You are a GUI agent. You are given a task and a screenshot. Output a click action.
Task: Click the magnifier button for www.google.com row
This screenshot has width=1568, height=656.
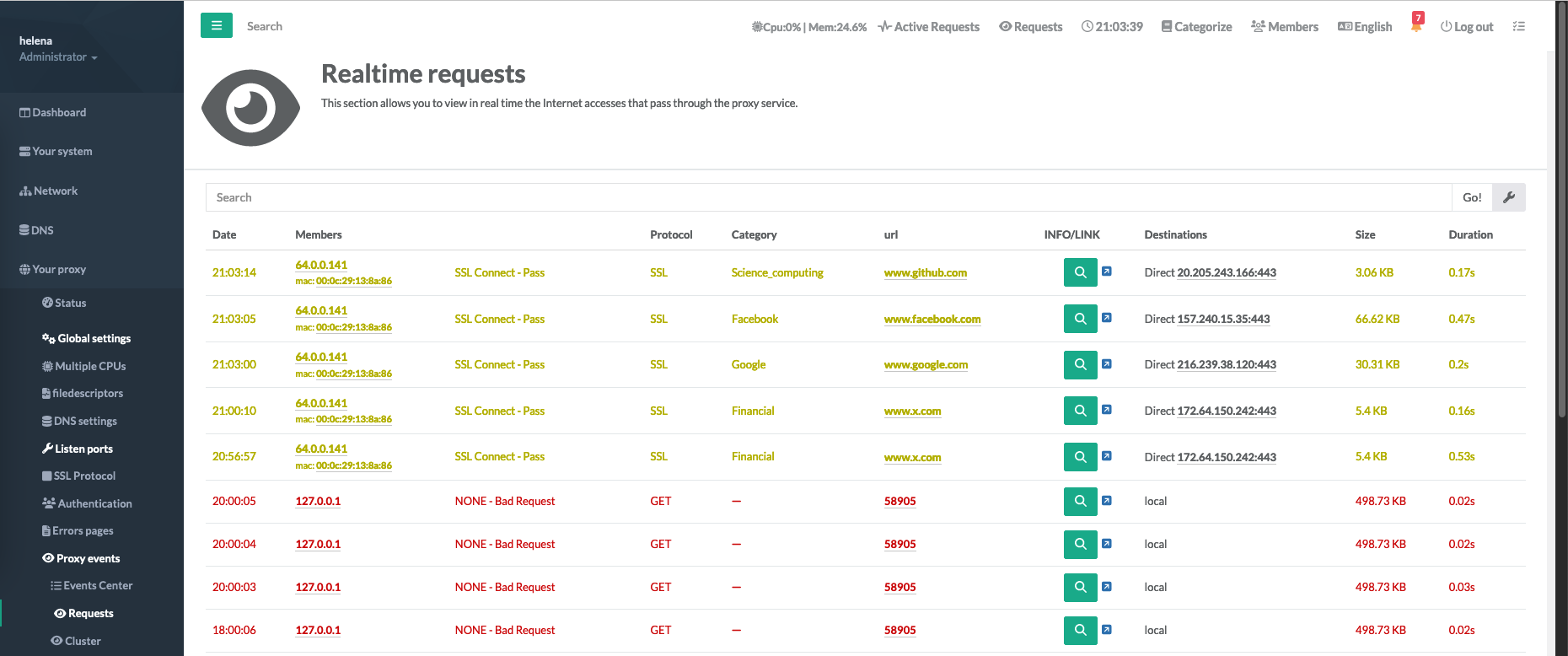click(x=1080, y=364)
